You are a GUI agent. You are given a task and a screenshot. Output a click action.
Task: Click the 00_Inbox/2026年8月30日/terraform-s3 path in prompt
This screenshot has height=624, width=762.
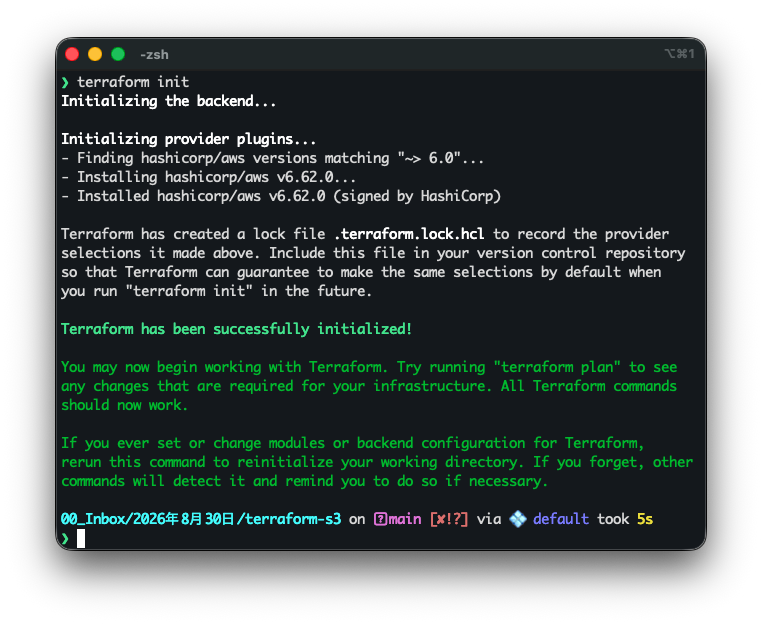(x=201, y=519)
